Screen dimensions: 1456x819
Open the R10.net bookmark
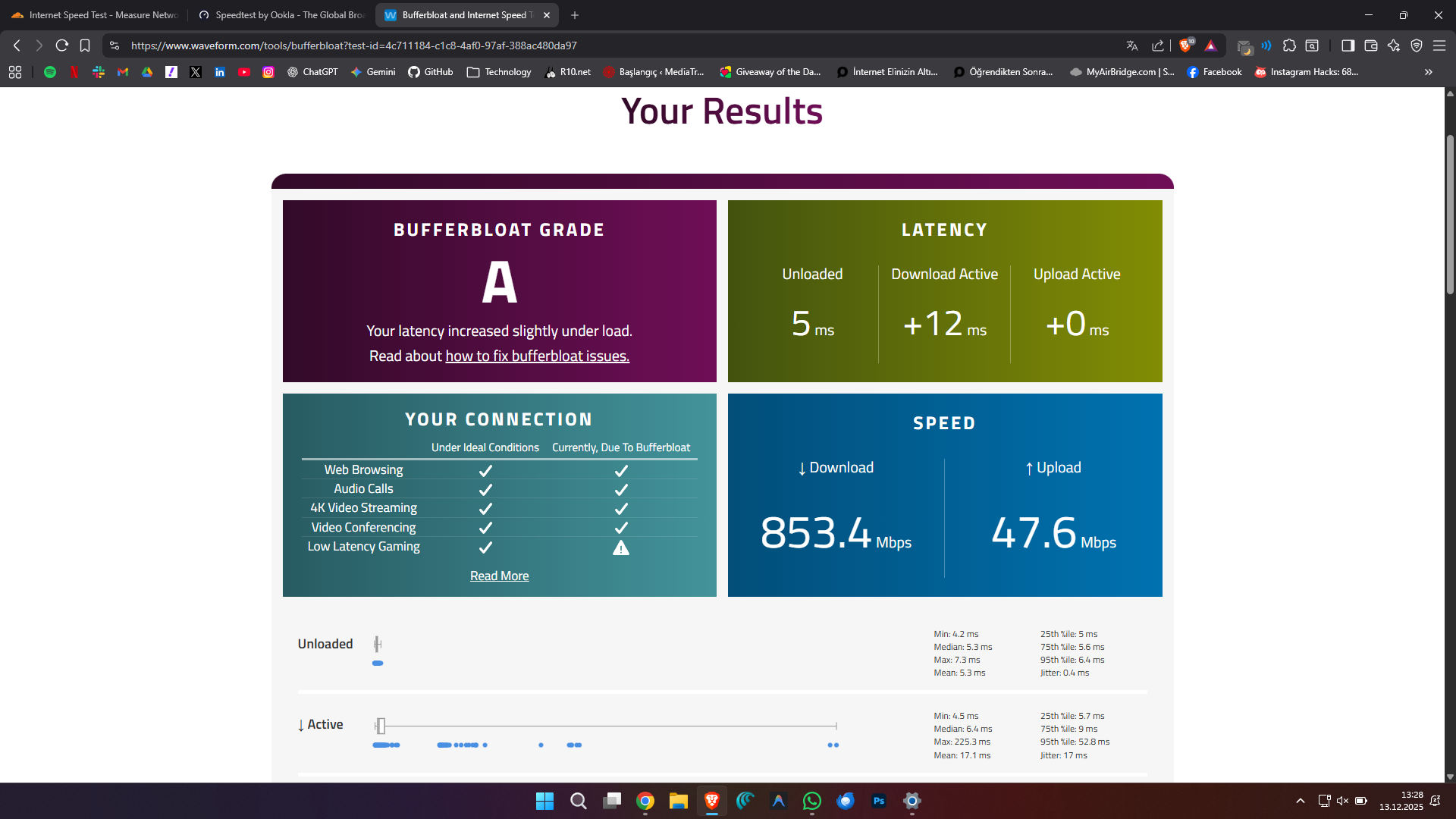tap(568, 72)
